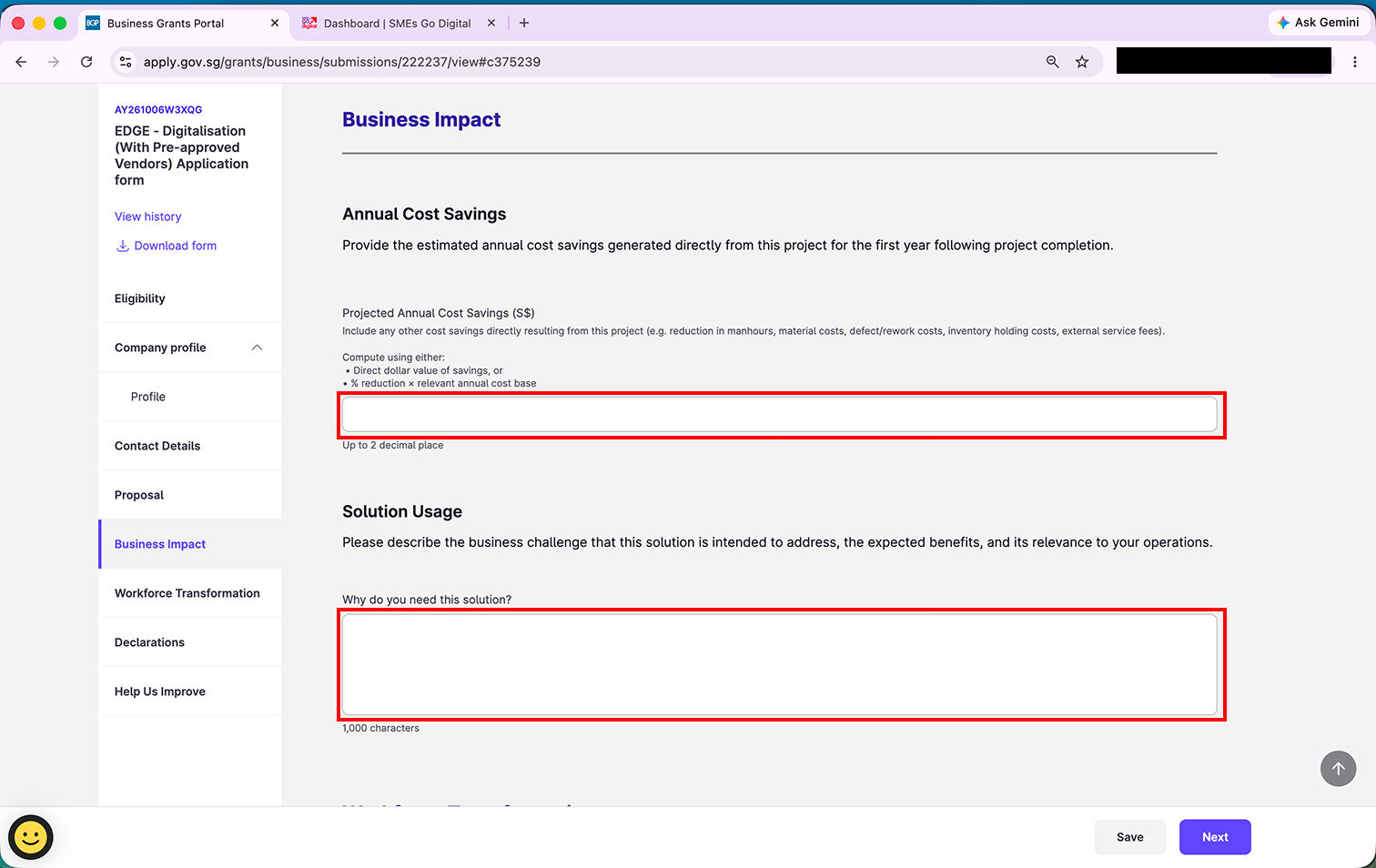Switch to the Business Grants Portal tab
Image resolution: width=1376 pixels, height=868 pixels.
[182, 23]
